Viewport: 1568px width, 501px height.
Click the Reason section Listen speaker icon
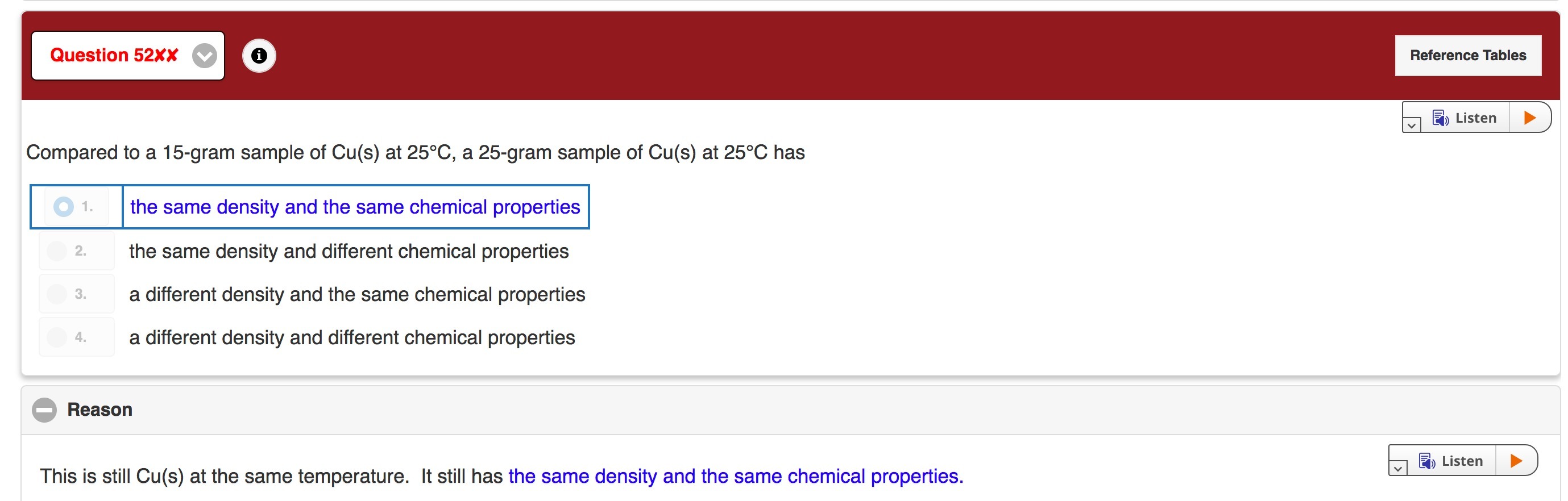pos(1427,461)
